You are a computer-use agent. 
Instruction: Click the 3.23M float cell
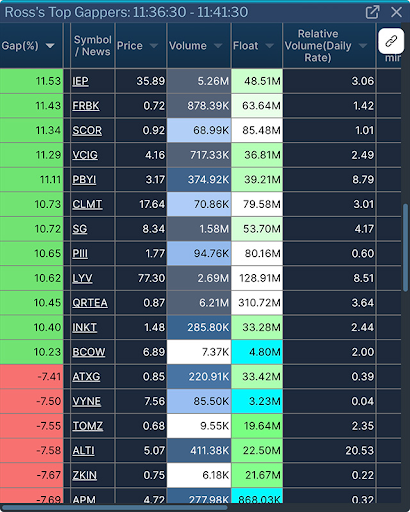[257, 401]
